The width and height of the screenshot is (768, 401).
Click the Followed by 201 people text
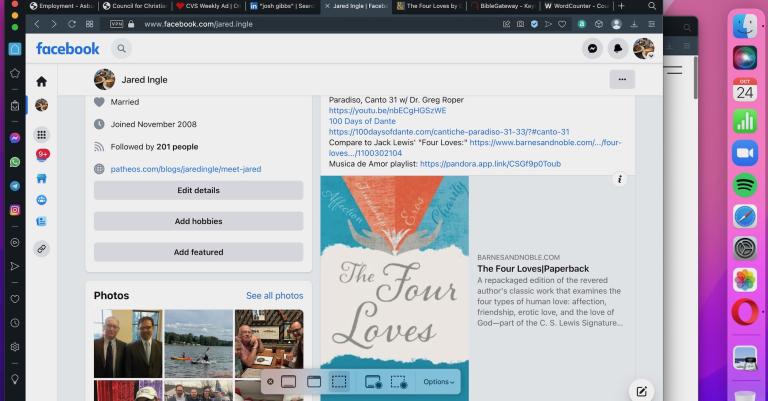pos(154,147)
